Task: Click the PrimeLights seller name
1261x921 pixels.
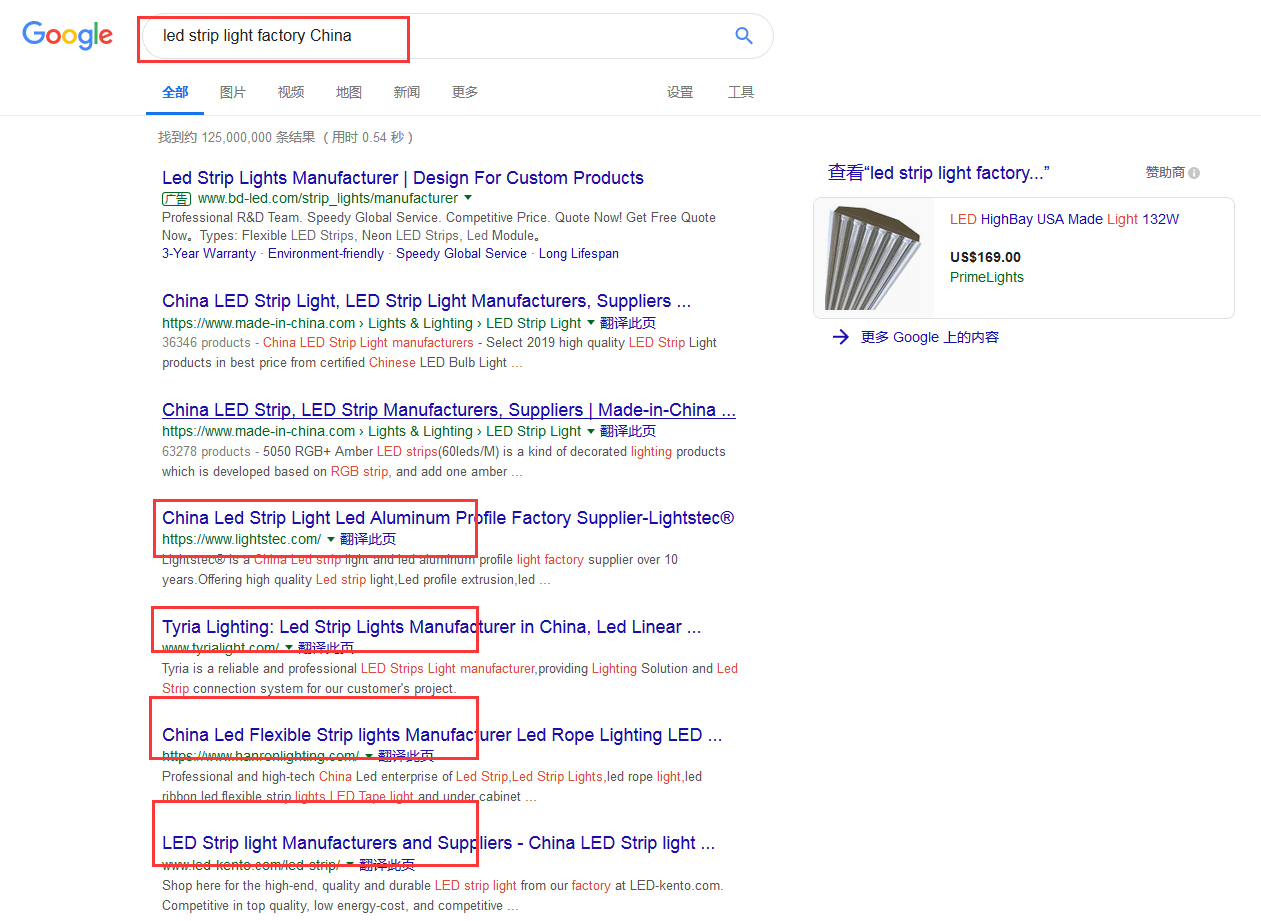Action: click(x=987, y=277)
